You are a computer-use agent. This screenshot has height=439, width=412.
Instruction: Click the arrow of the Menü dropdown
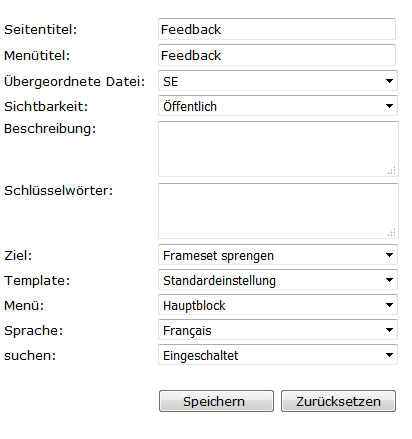click(389, 305)
